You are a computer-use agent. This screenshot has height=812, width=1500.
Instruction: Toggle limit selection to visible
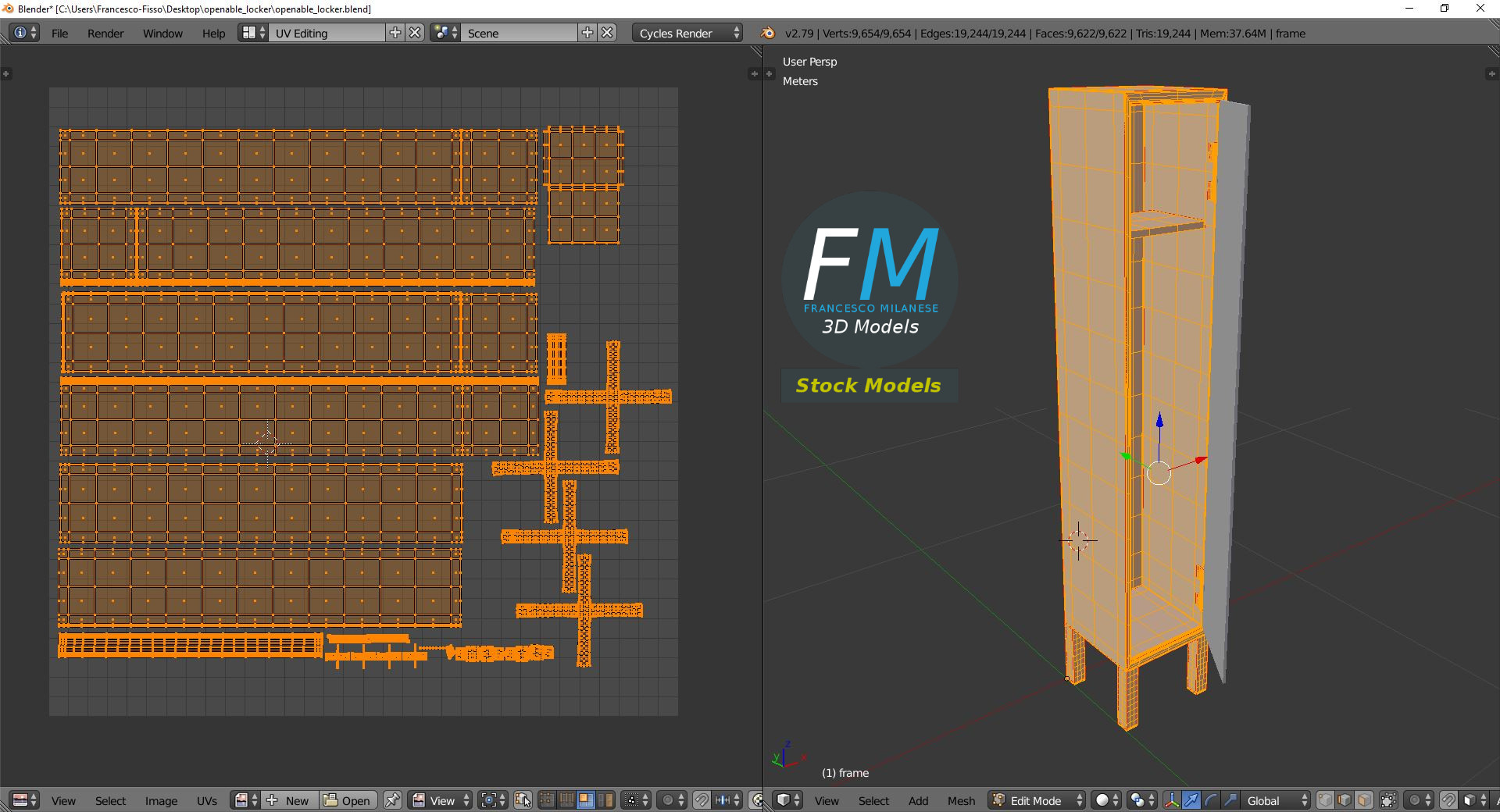click(x=1388, y=800)
